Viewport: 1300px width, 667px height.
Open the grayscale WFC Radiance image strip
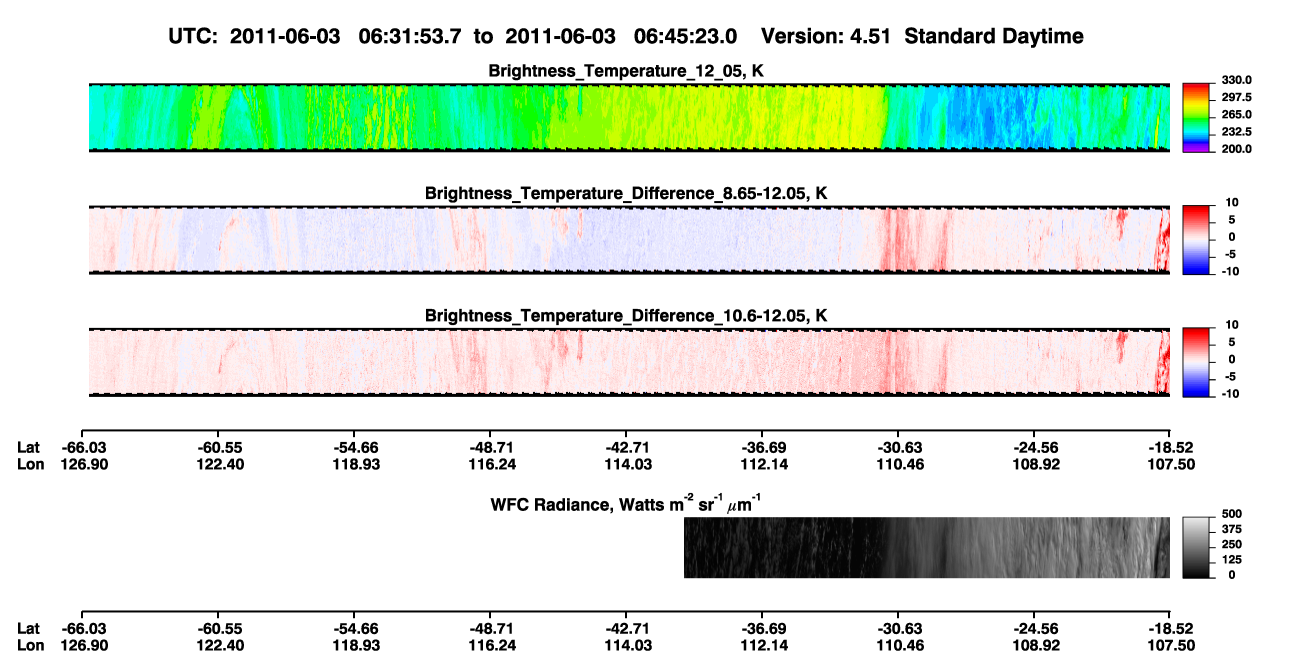click(x=927, y=548)
